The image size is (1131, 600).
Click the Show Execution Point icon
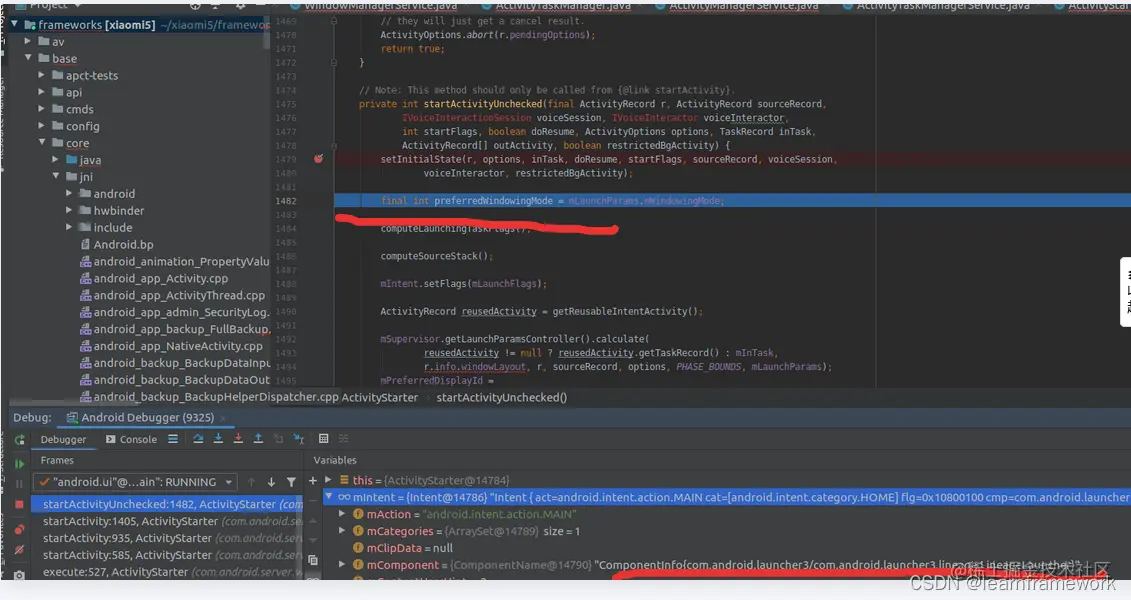click(x=173, y=438)
